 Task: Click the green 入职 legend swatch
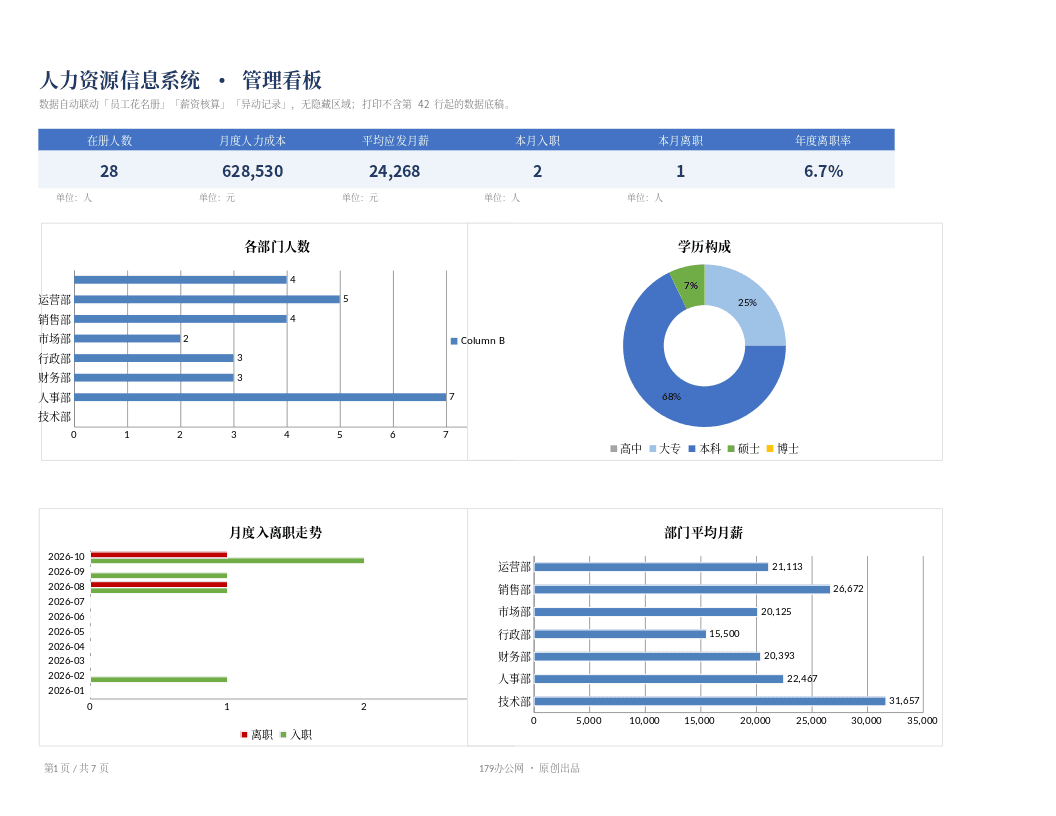coord(284,735)
